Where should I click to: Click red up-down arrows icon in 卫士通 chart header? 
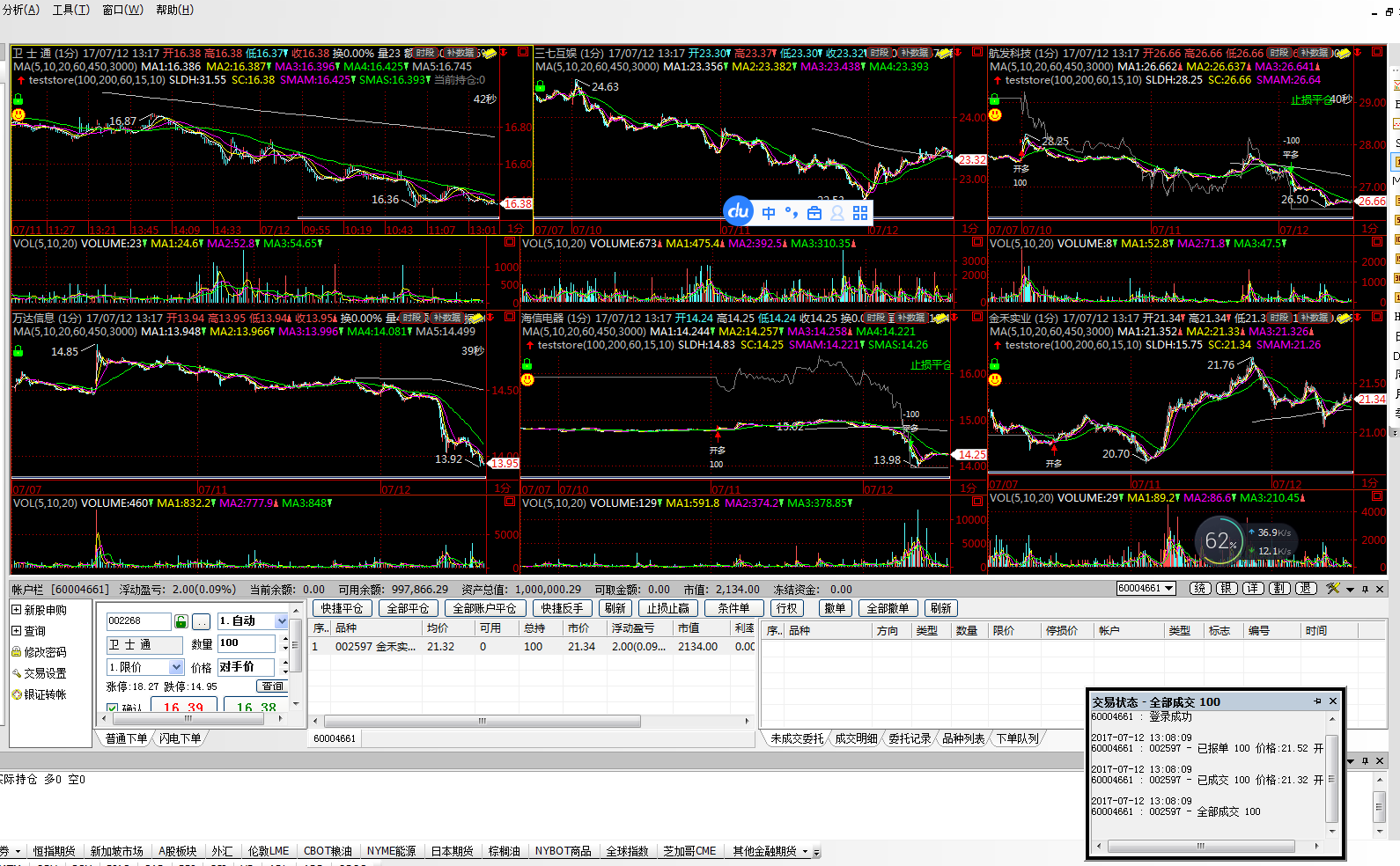504,53
